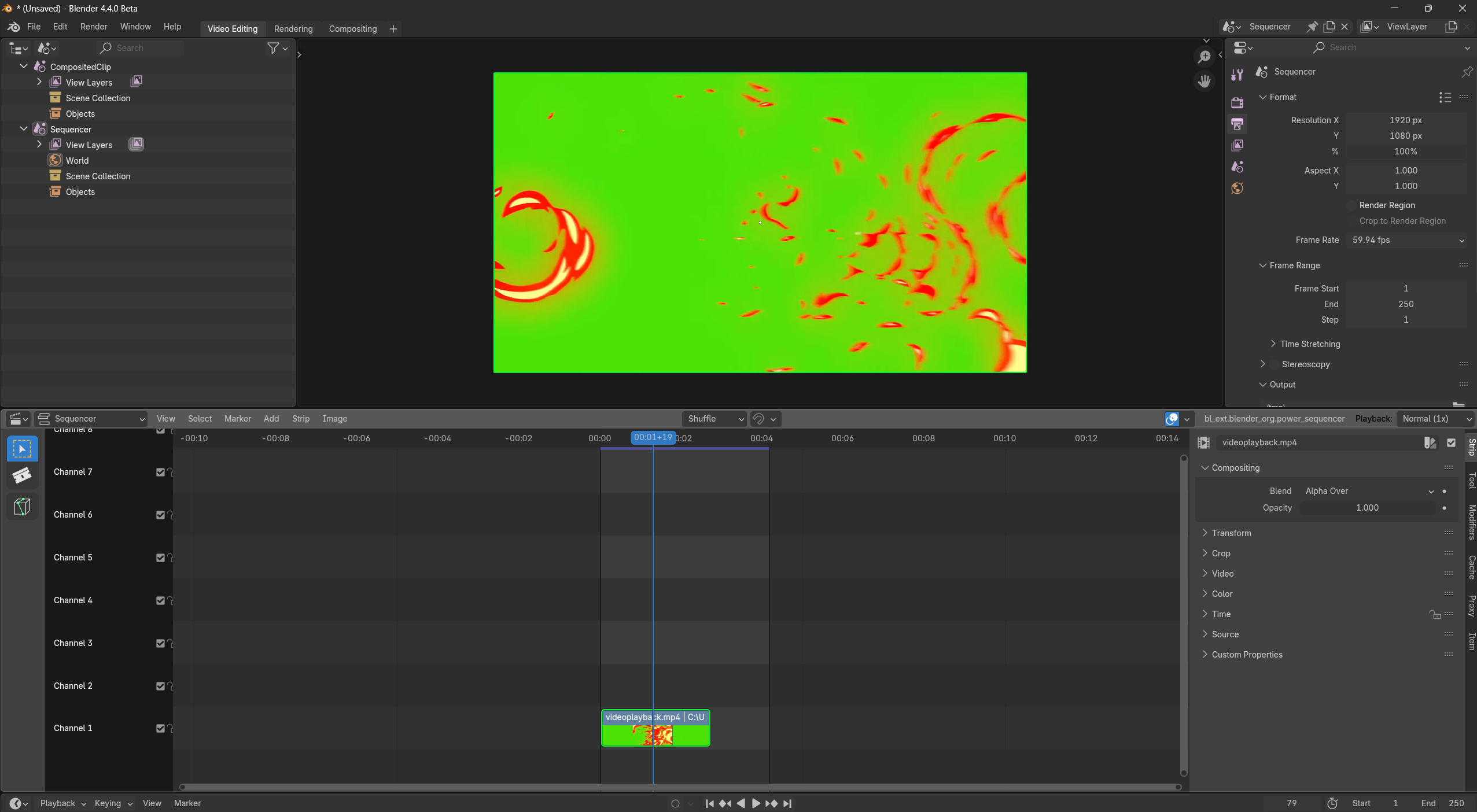Open the Output properties tab

(x=1237, y=124)
